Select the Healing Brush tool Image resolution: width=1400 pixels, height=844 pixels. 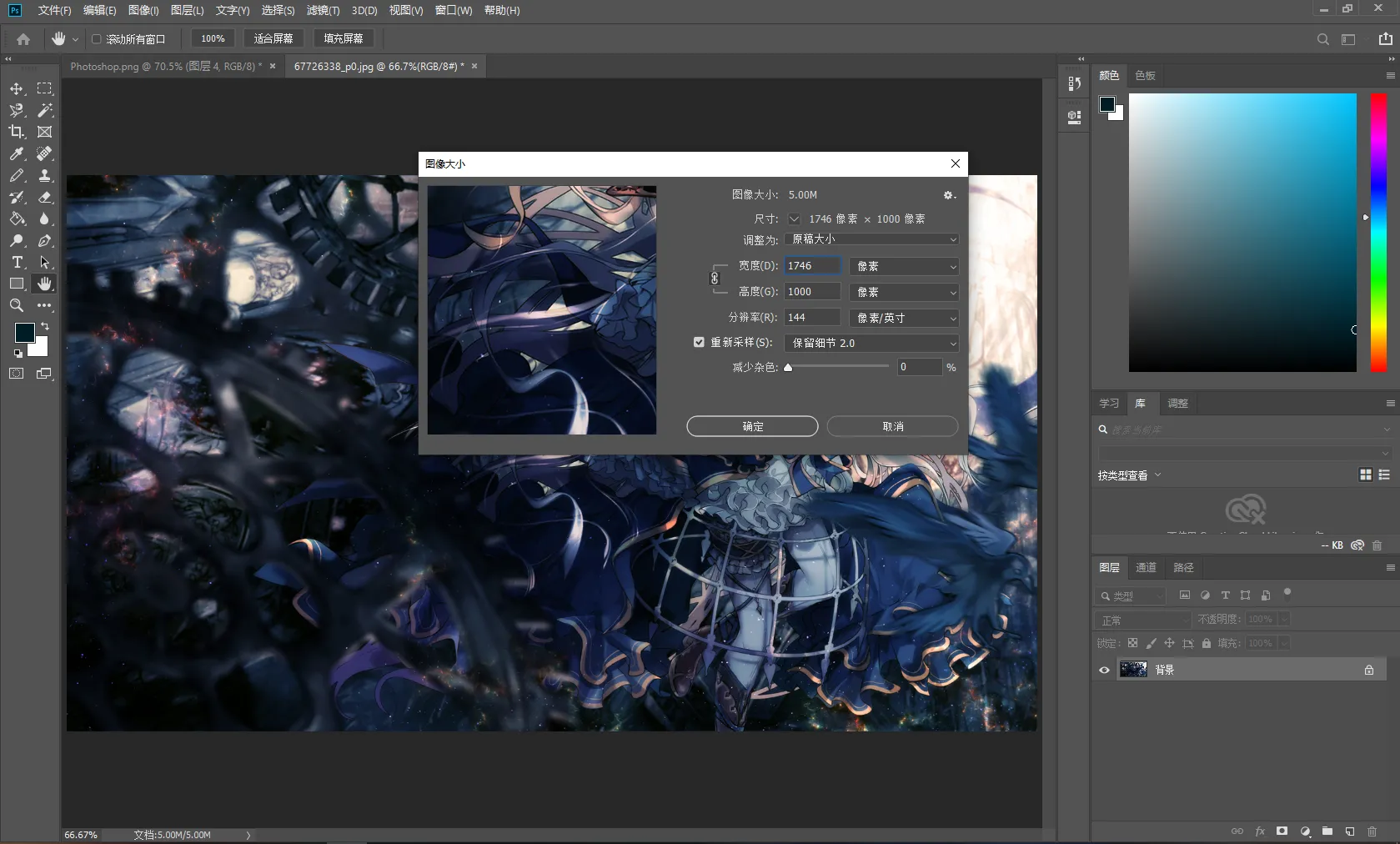(45, 153)
